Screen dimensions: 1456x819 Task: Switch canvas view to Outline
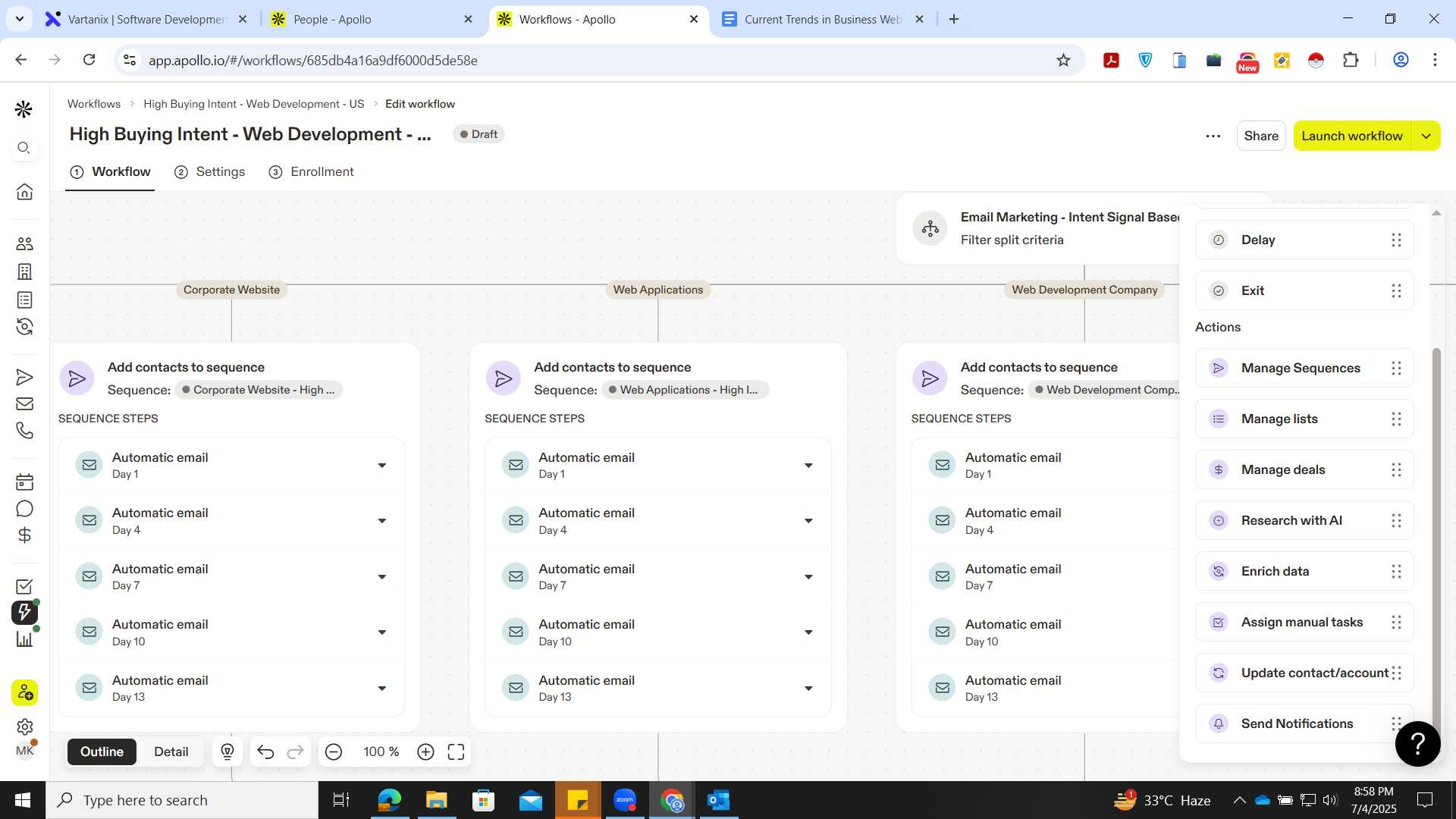click(102, 752)
